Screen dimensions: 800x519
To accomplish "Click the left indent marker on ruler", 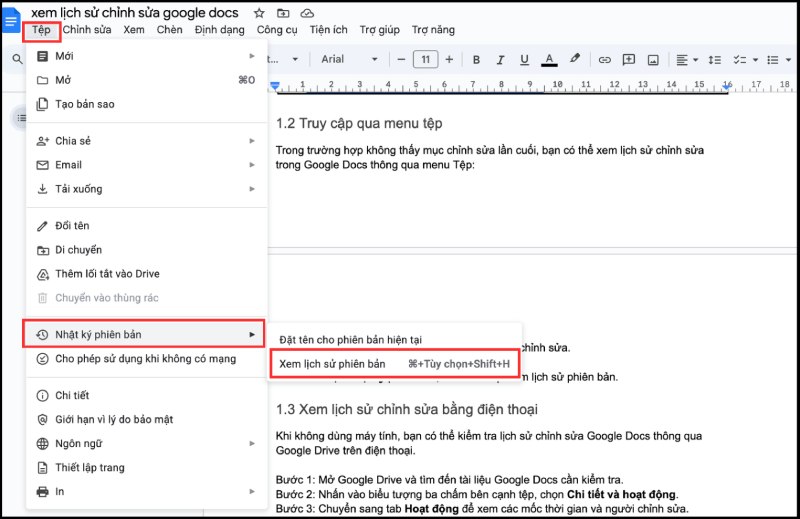I will pos(275,86).
